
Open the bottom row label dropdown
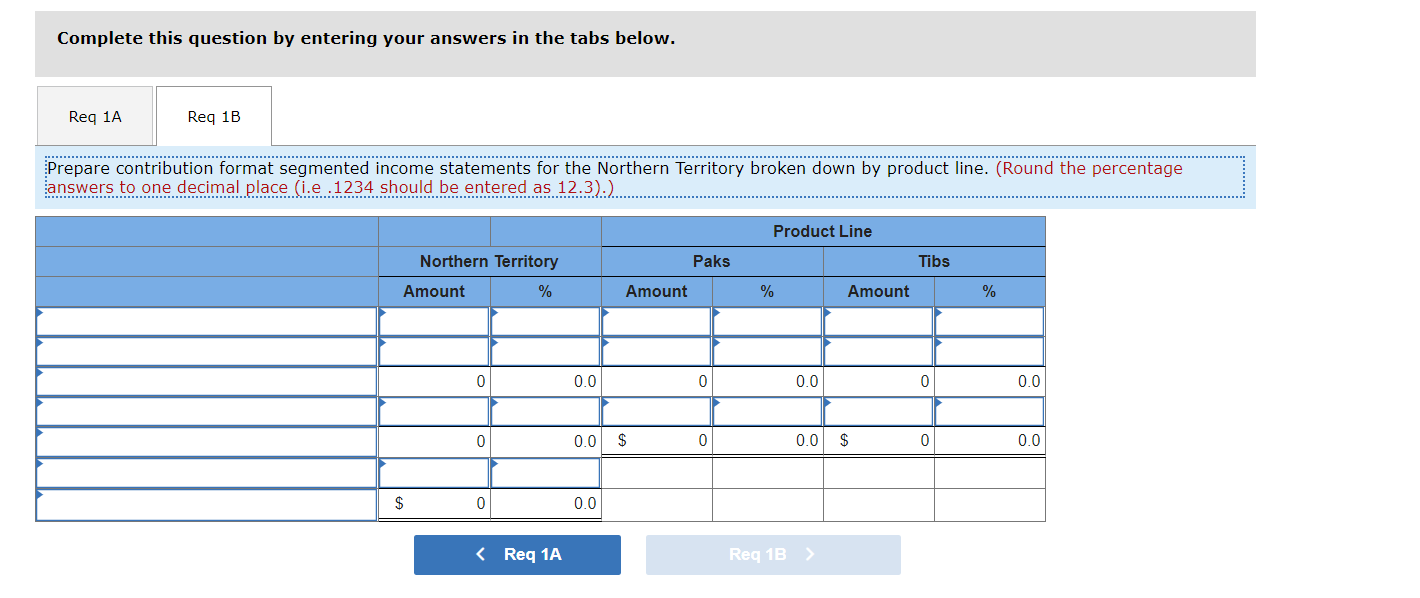coord(205,505)
